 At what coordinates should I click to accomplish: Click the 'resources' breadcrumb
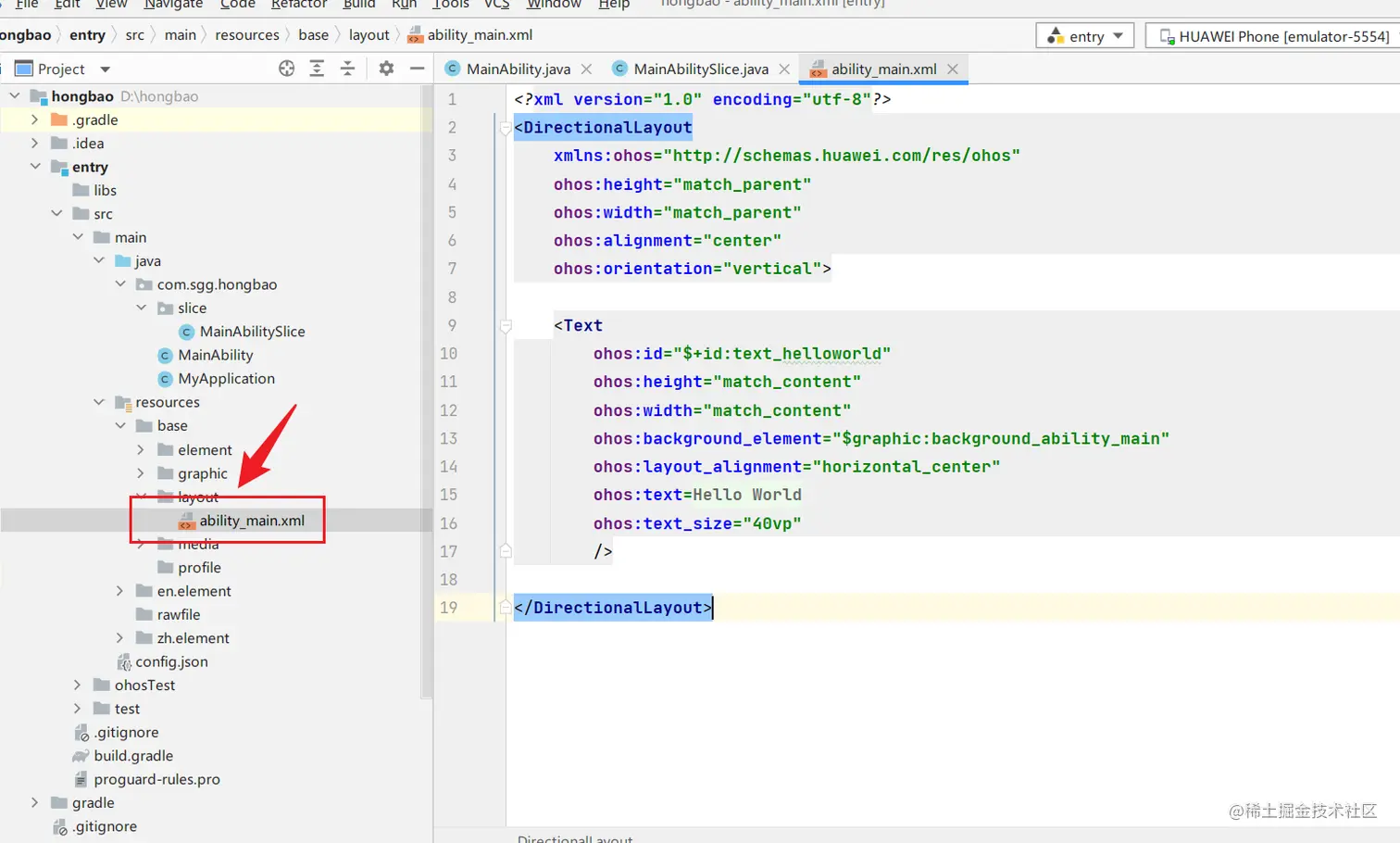coord(246,35)
